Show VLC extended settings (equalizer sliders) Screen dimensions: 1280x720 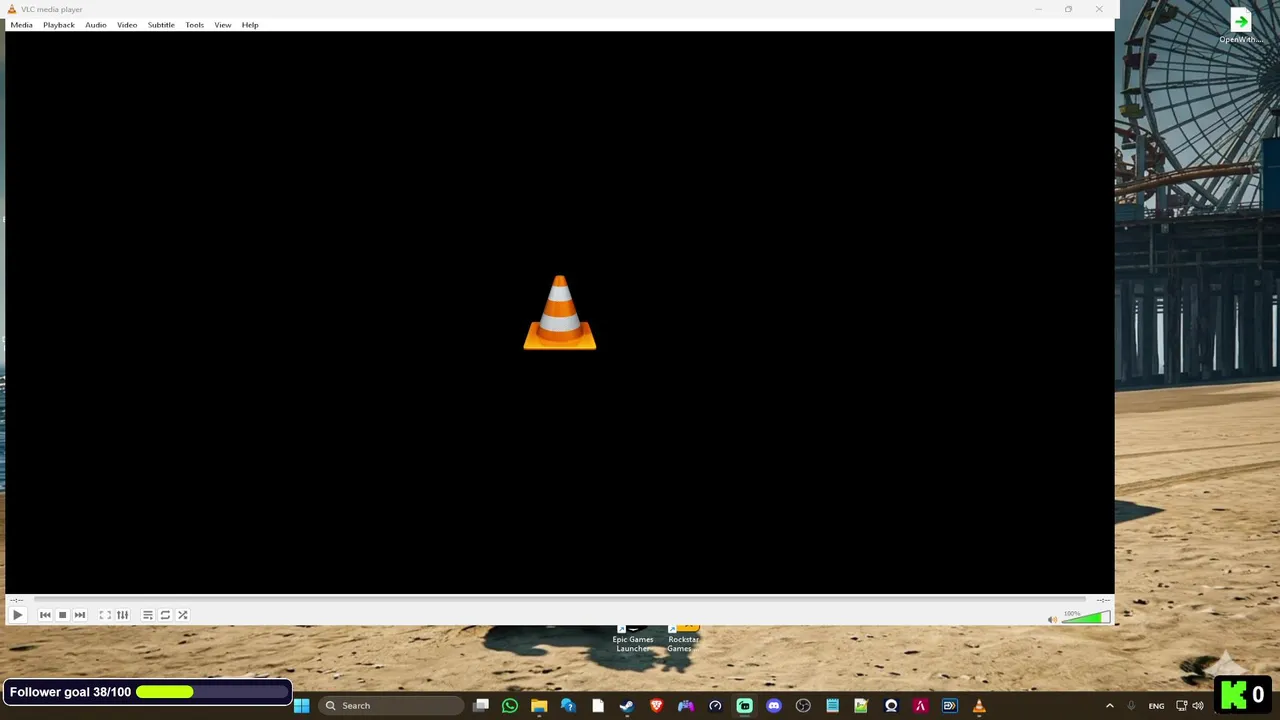coord(123,615)
